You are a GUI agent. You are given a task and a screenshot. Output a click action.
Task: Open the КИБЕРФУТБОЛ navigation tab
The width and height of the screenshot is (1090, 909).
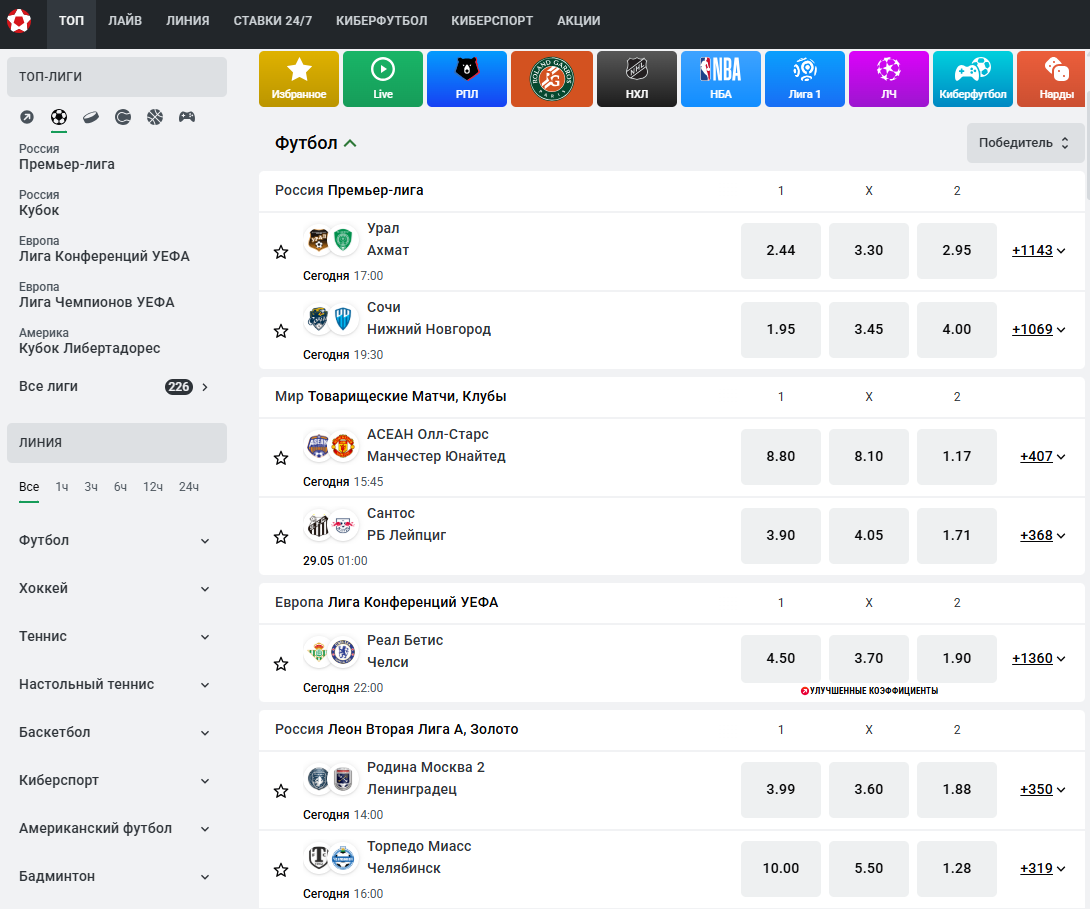[x=382, y=21]
